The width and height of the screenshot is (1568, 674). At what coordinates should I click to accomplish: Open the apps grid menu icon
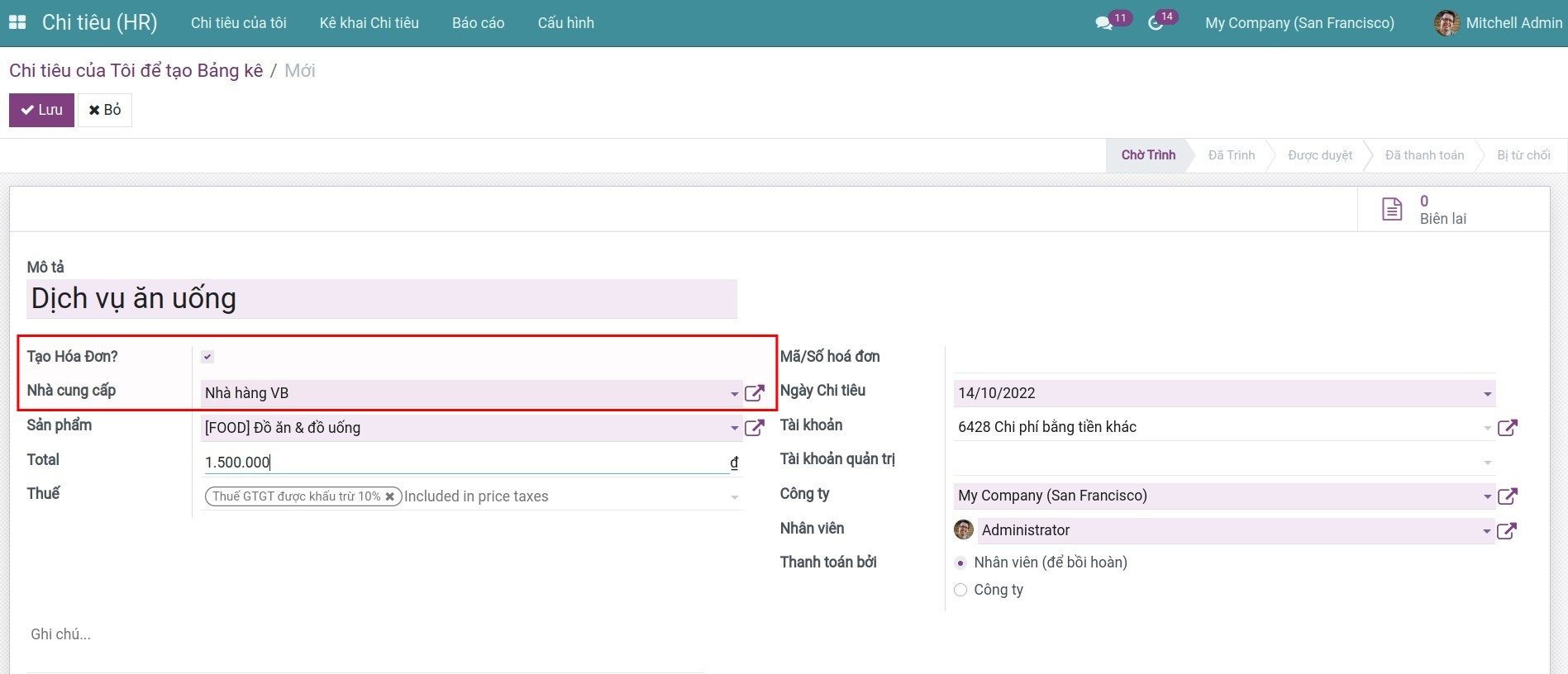pyautogui.click(x=17, y=23)
